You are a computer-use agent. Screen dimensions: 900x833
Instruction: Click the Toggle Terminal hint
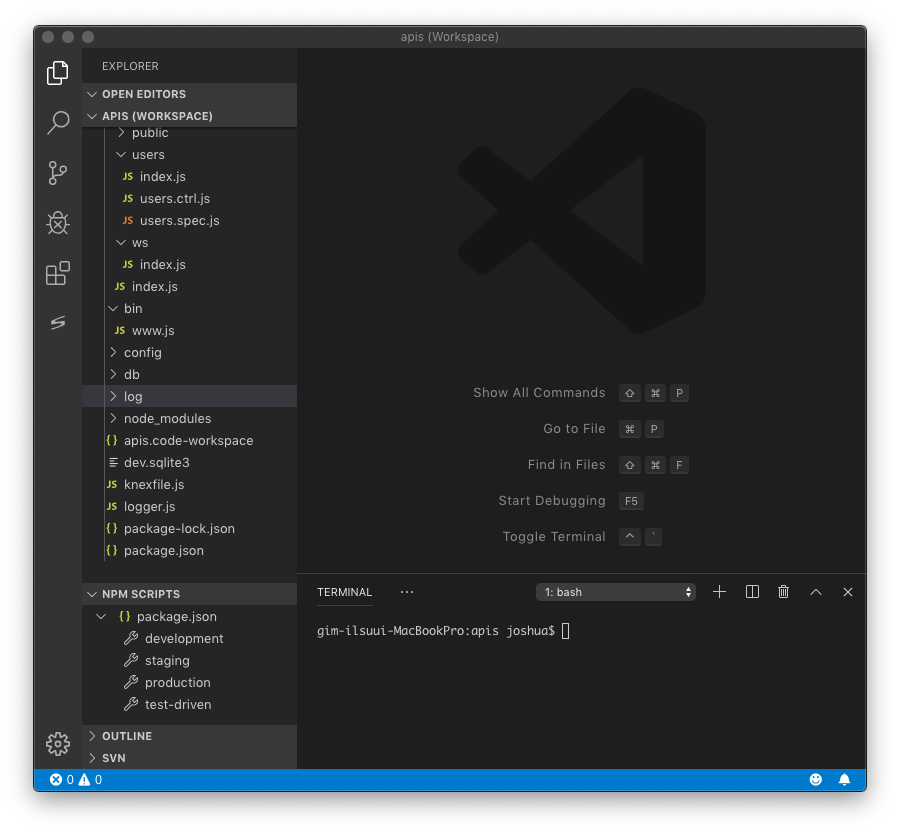tap(554, 536)
